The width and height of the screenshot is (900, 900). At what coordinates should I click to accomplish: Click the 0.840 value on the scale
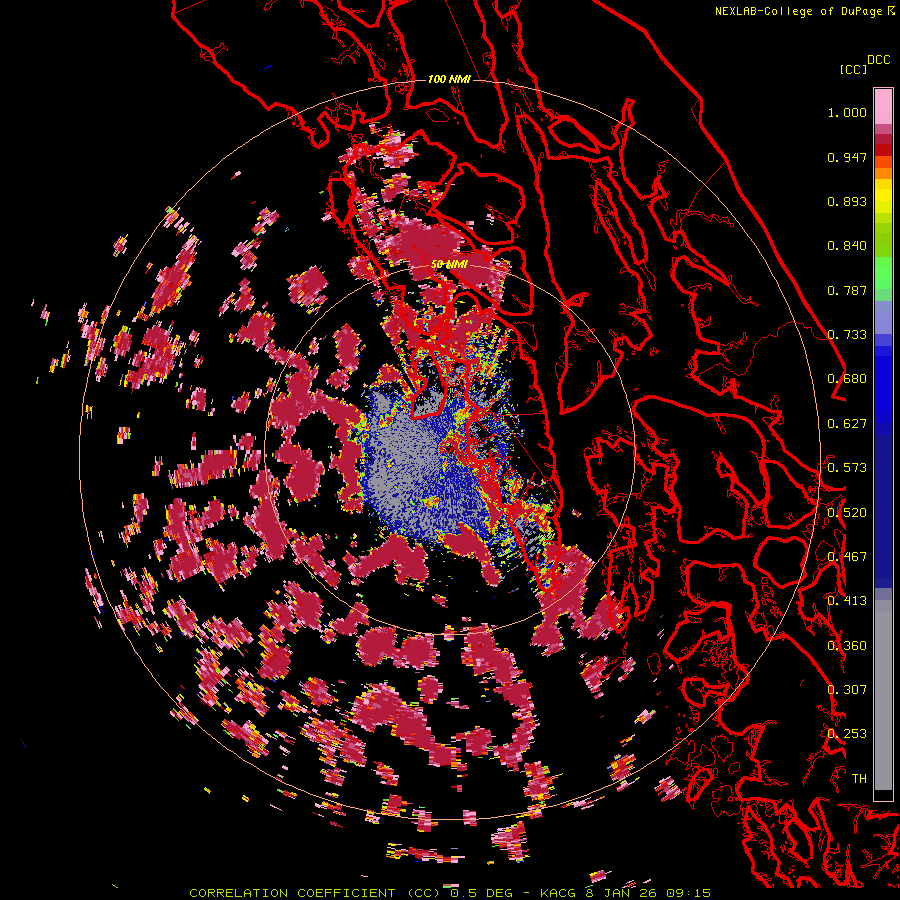847,246
